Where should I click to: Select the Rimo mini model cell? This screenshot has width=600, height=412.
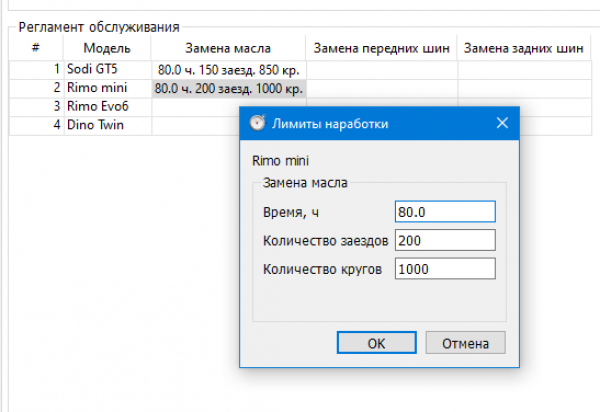pyautogui.click(x=107, y=89)
